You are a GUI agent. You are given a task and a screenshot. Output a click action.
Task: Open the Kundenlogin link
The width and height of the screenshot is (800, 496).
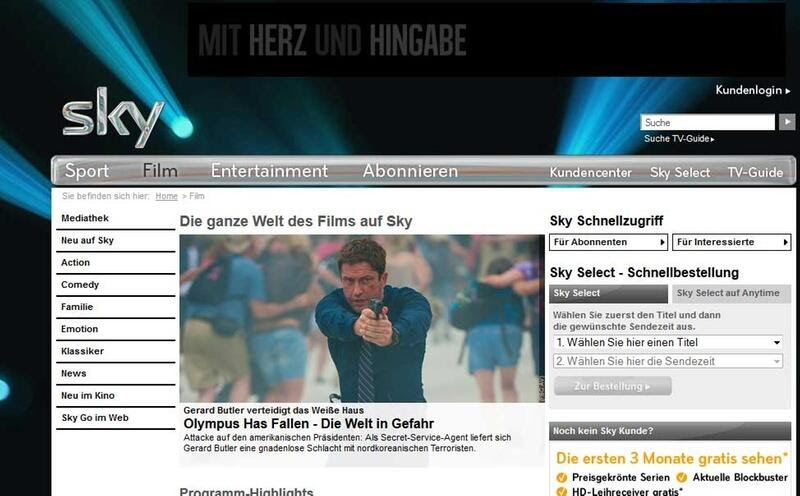pos(753,90)
